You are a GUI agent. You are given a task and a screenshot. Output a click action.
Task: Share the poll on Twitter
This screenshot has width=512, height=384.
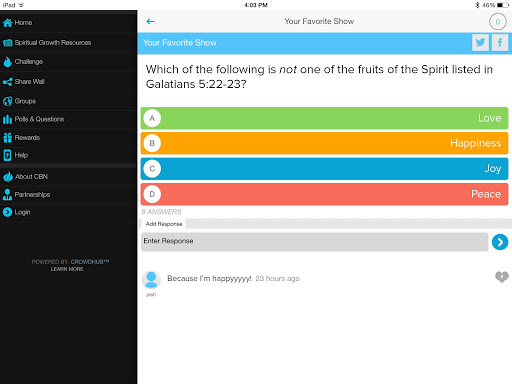coord(480,43)
